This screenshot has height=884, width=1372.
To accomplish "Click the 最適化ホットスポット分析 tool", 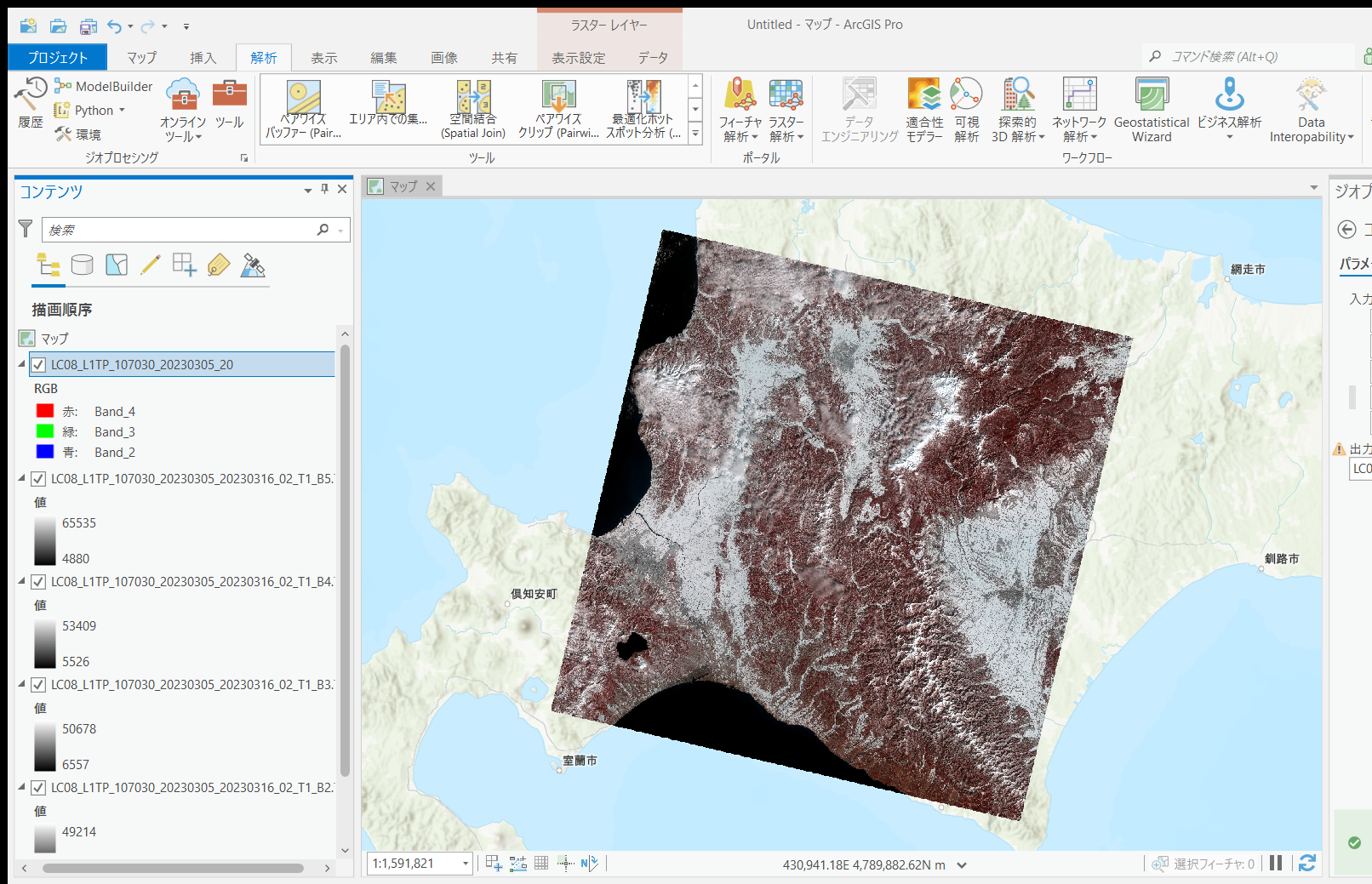I will point(643,109).
